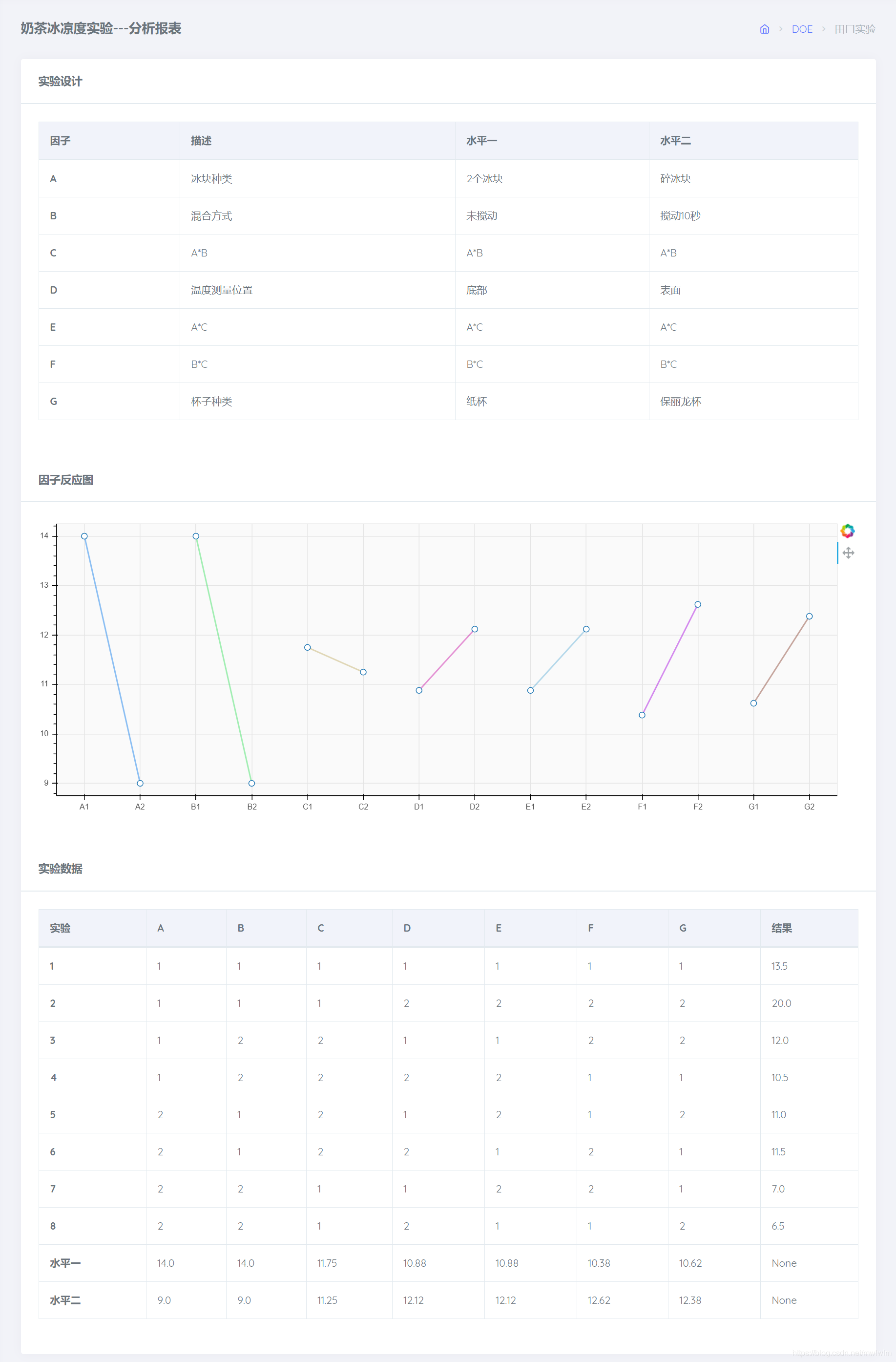This screenshot has width=896, height=1362.
Task: Click the C1 data point marker
Action: point(308,647)
